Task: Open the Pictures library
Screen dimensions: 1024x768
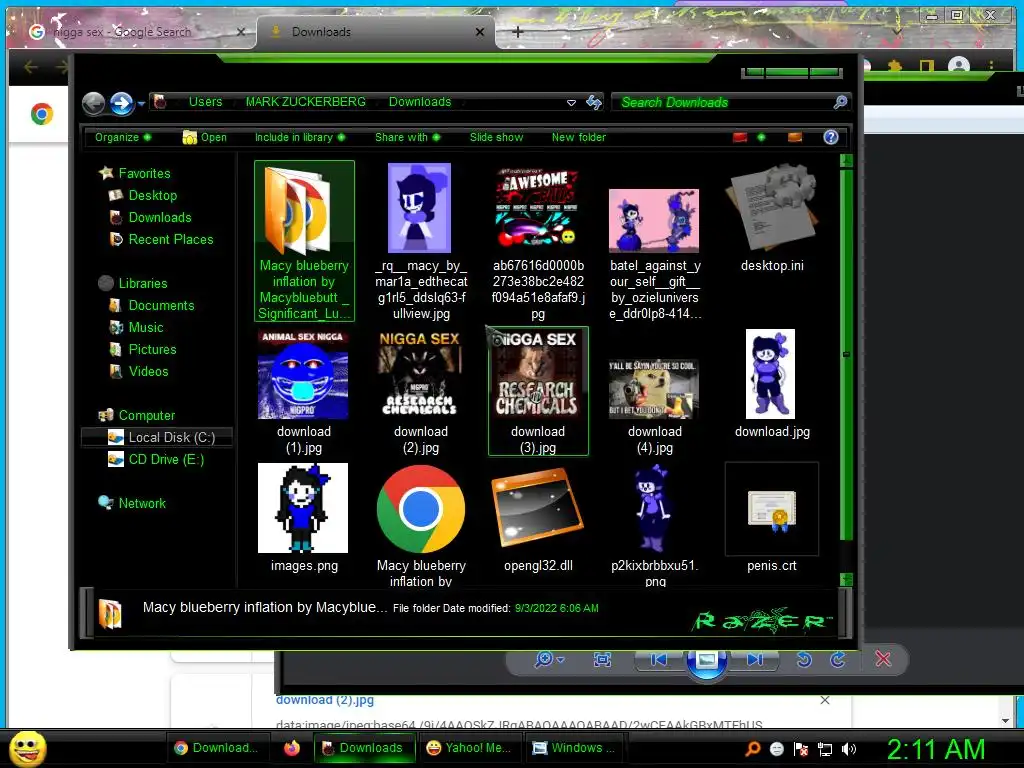Action: [x=152, y=349]
